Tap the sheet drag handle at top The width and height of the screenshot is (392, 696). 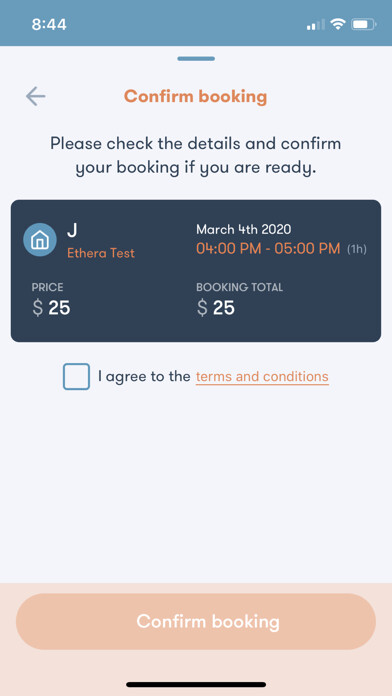tap(196, 59)
